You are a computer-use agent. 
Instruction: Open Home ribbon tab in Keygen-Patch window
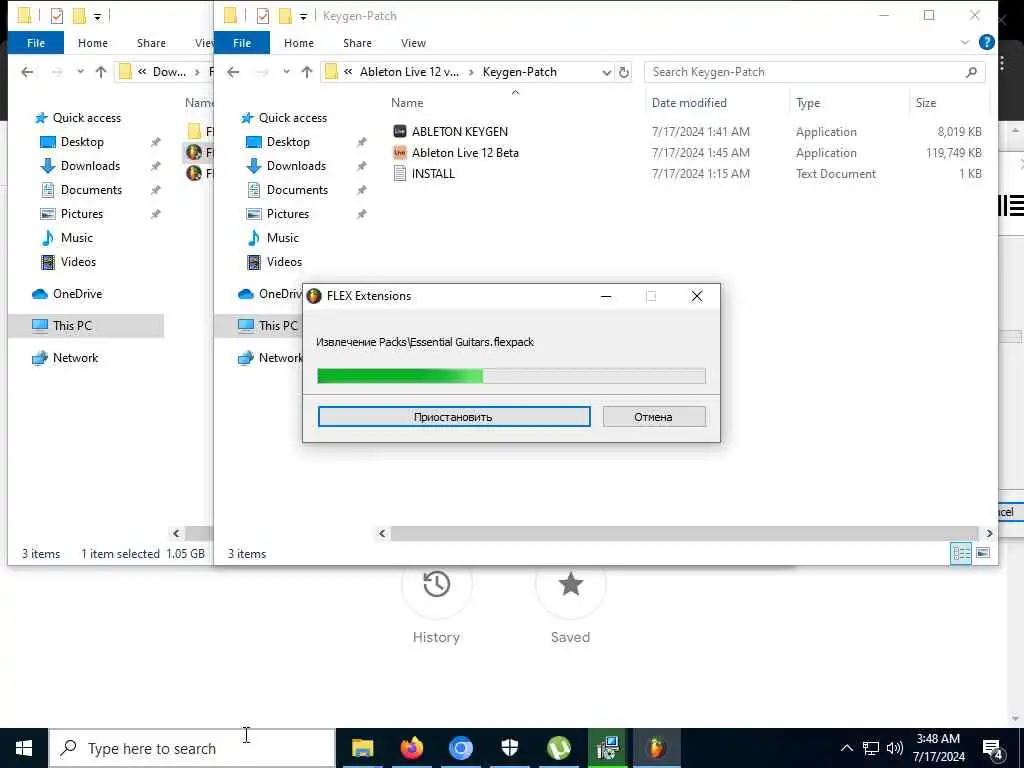tap(298, 43)
